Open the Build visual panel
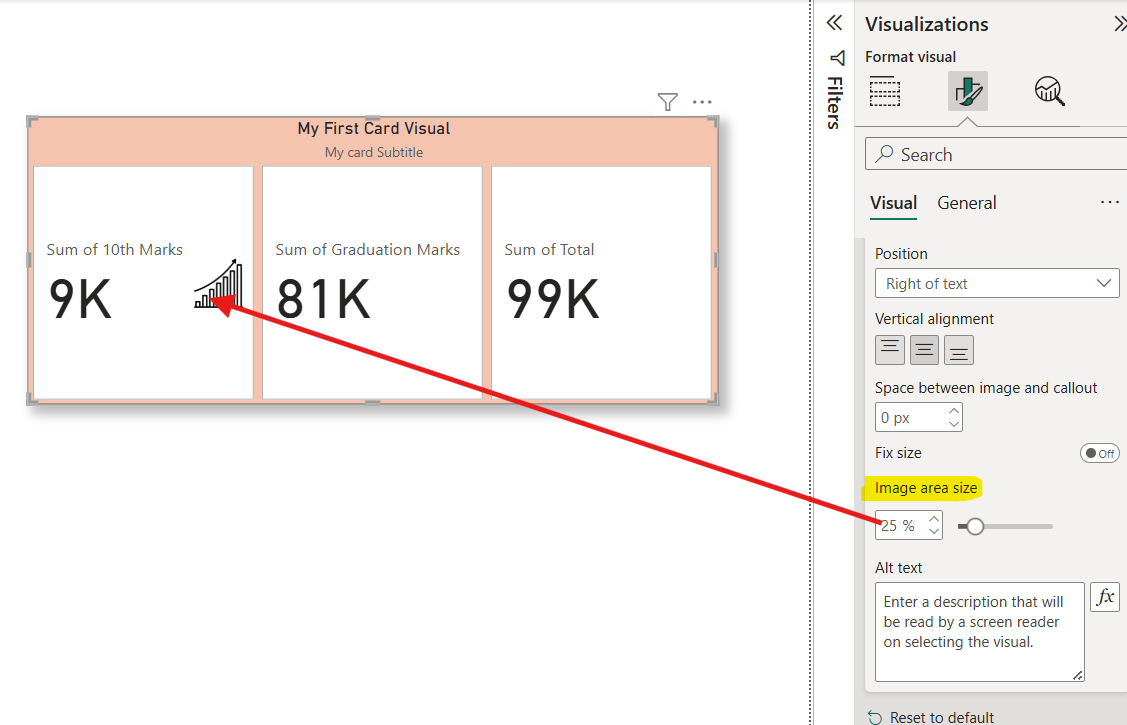Screen dimensions: 1127x725 pyautogui.click(x=884, y=91)
